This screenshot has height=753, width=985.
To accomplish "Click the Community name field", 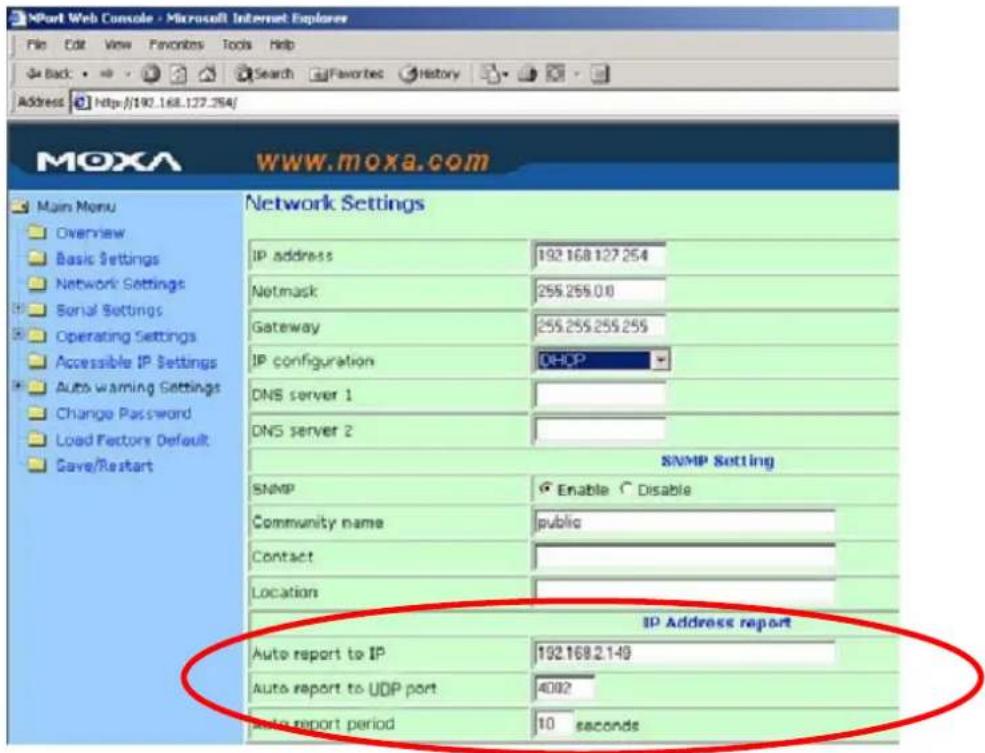I will (x=684, y=522).
